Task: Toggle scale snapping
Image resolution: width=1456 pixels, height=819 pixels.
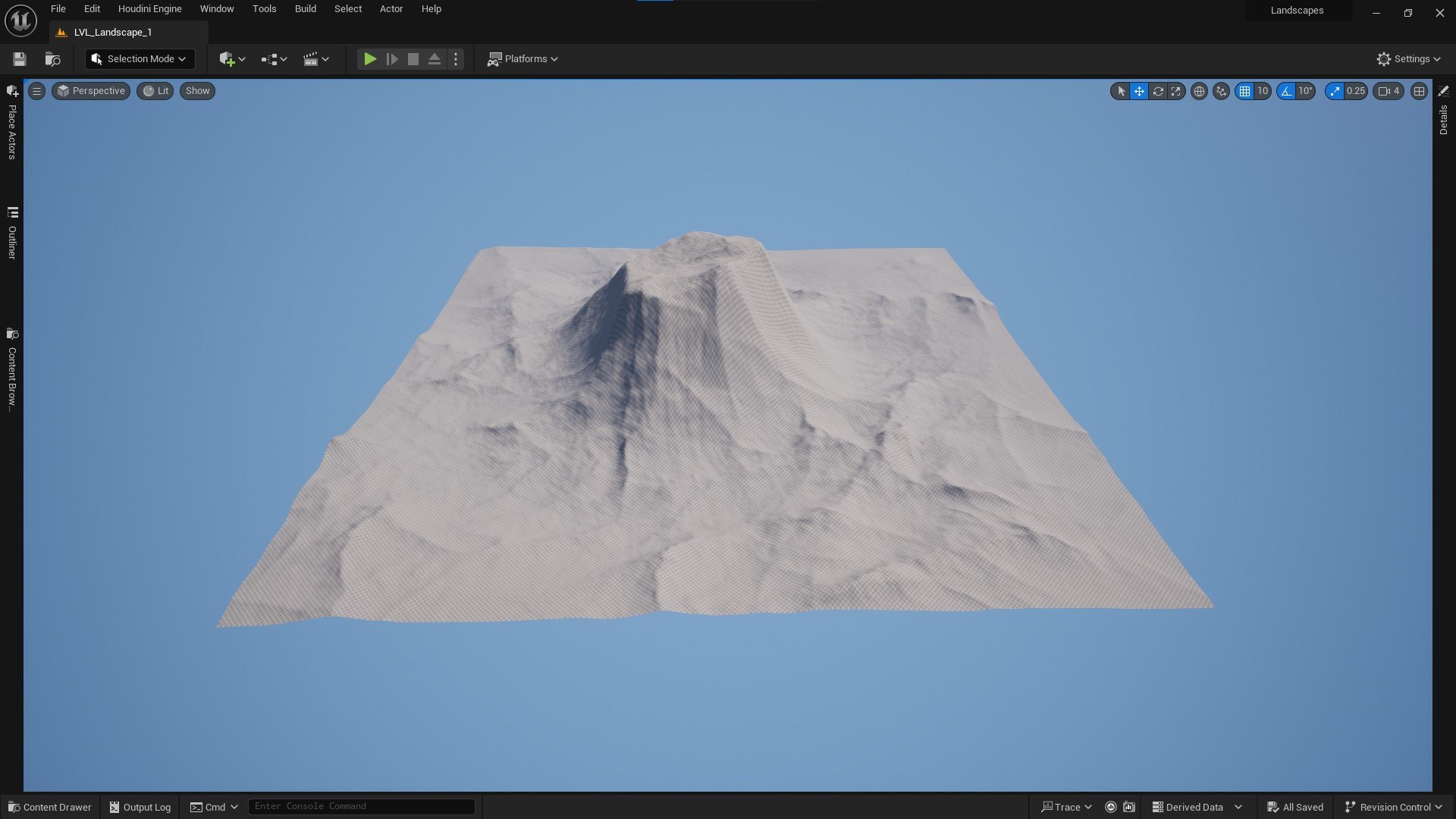Action: [1335, 91]
